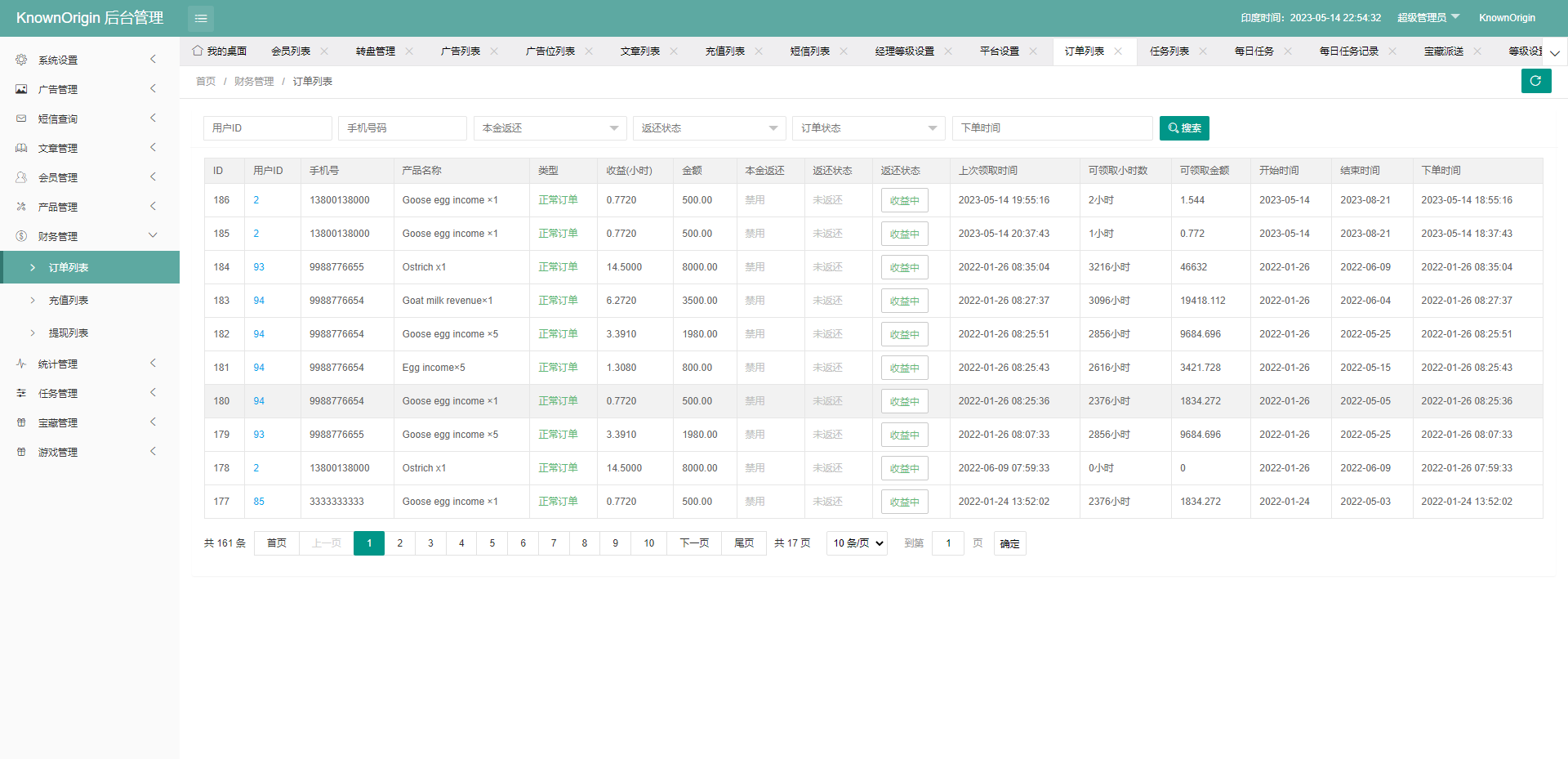Click the SMS query envelope icon
Viewport: 1568px width, 759px height.
(21, 118)
